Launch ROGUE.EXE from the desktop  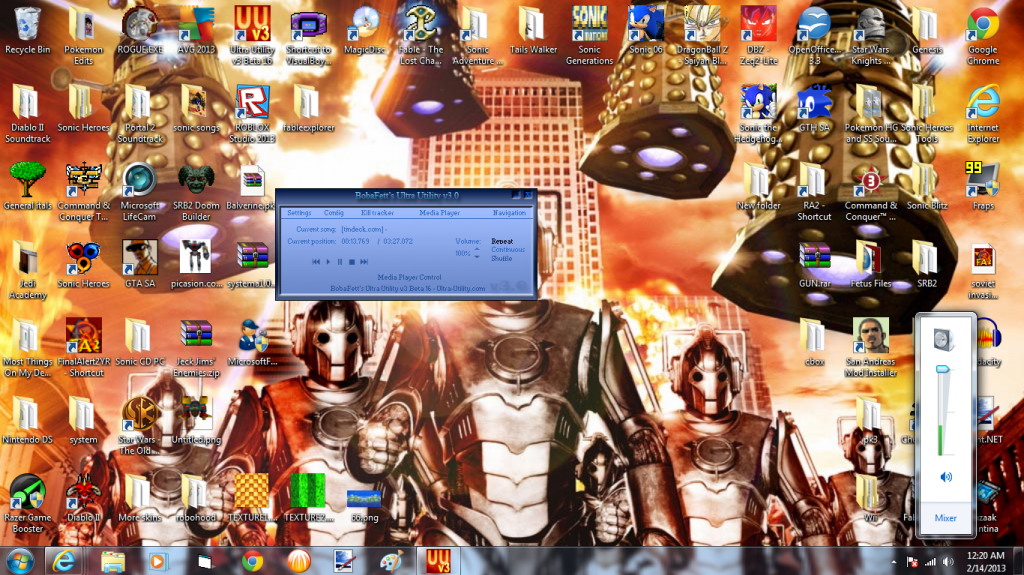coord(140,31)
